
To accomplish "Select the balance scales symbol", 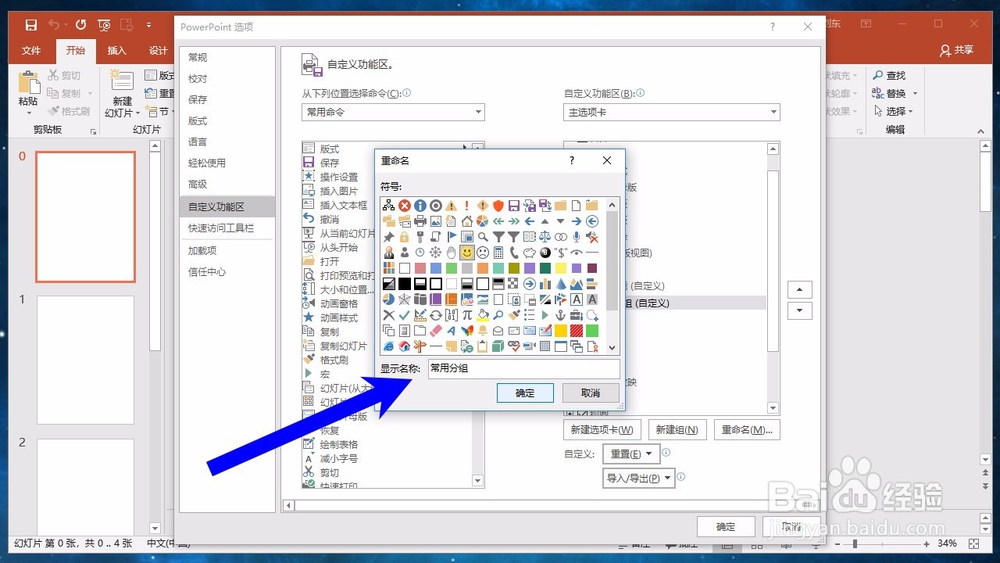I will pyautogui.click(x=545, y=237).
